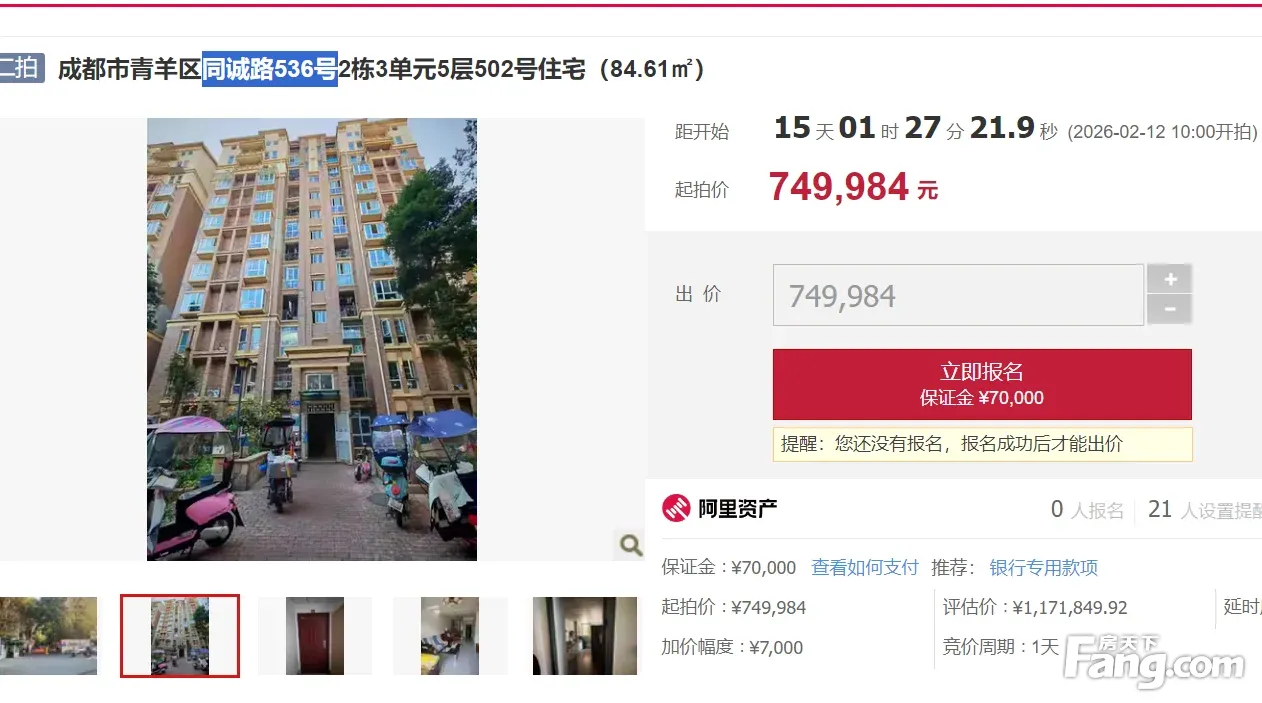Open the 银行专用款项 link

[x=1044, y=568]
